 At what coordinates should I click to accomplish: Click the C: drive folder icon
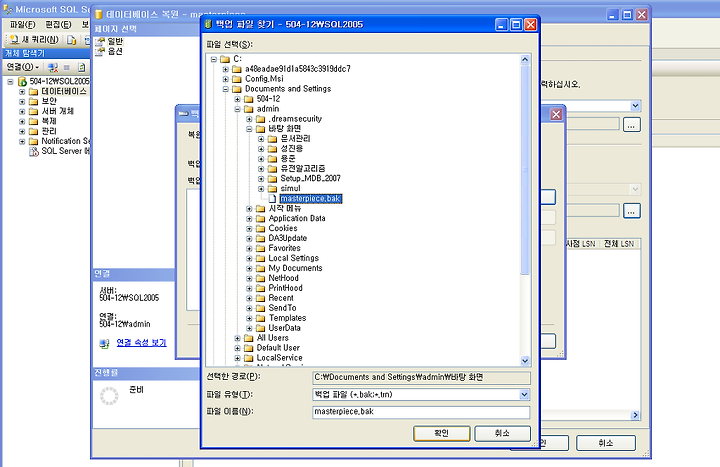click(x=225, y=59)
